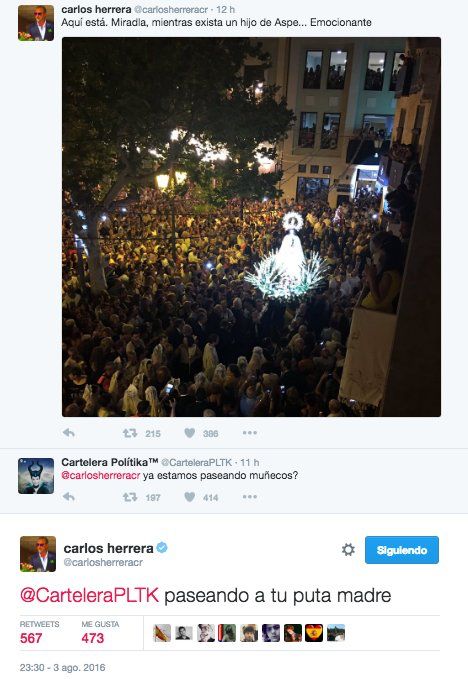The height and width of the screenshot is (679, 468).
Task: View the 567 retweets list
Action: pos(39,632)
